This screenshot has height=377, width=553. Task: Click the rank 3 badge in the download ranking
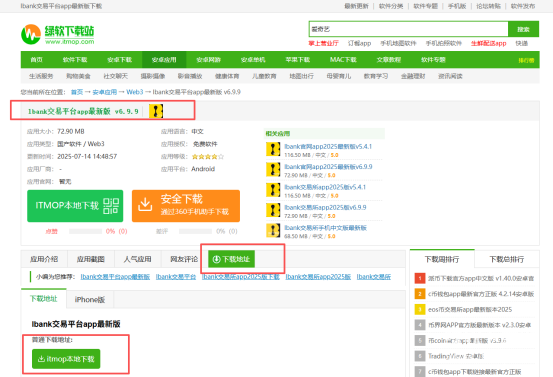click(420, 309)
